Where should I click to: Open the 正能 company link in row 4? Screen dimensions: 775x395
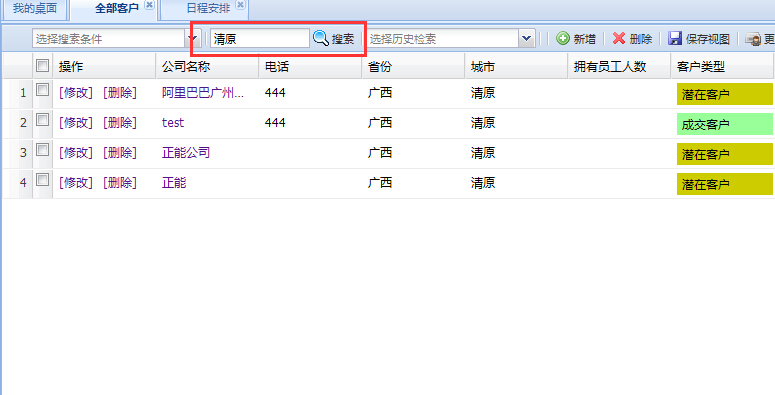click(x=174, y=183)
